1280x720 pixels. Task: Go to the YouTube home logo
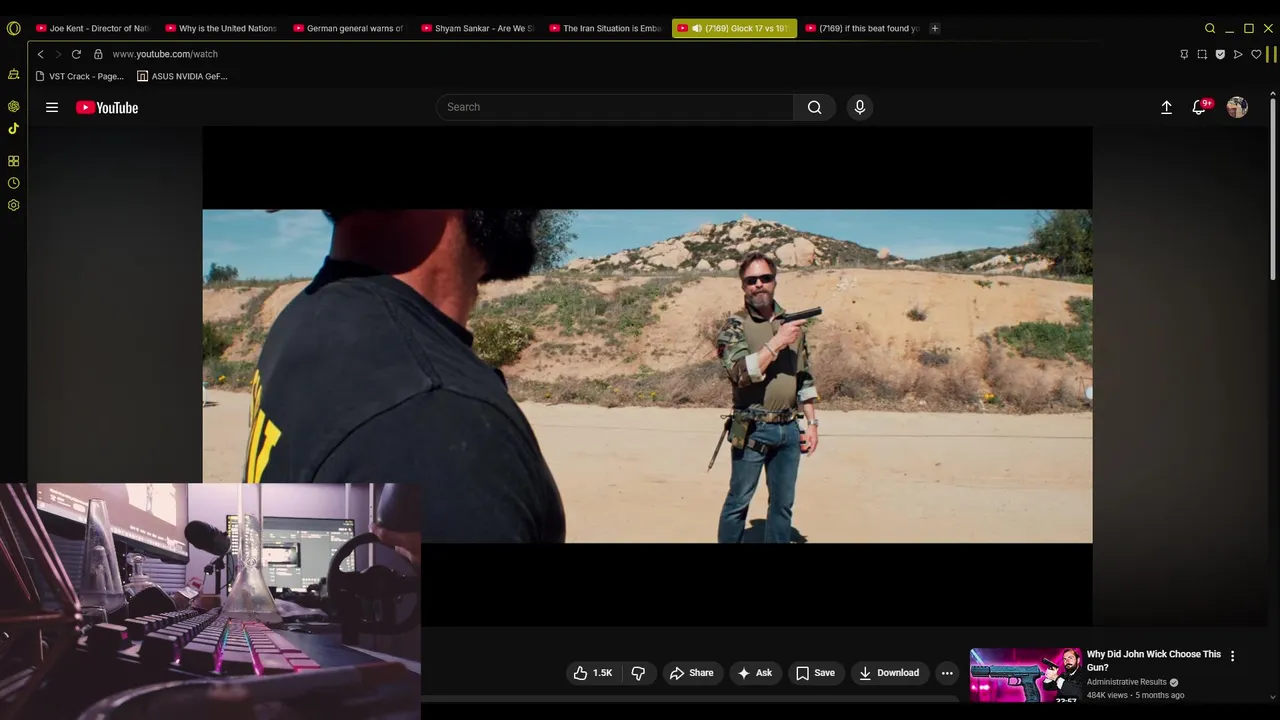107,107
